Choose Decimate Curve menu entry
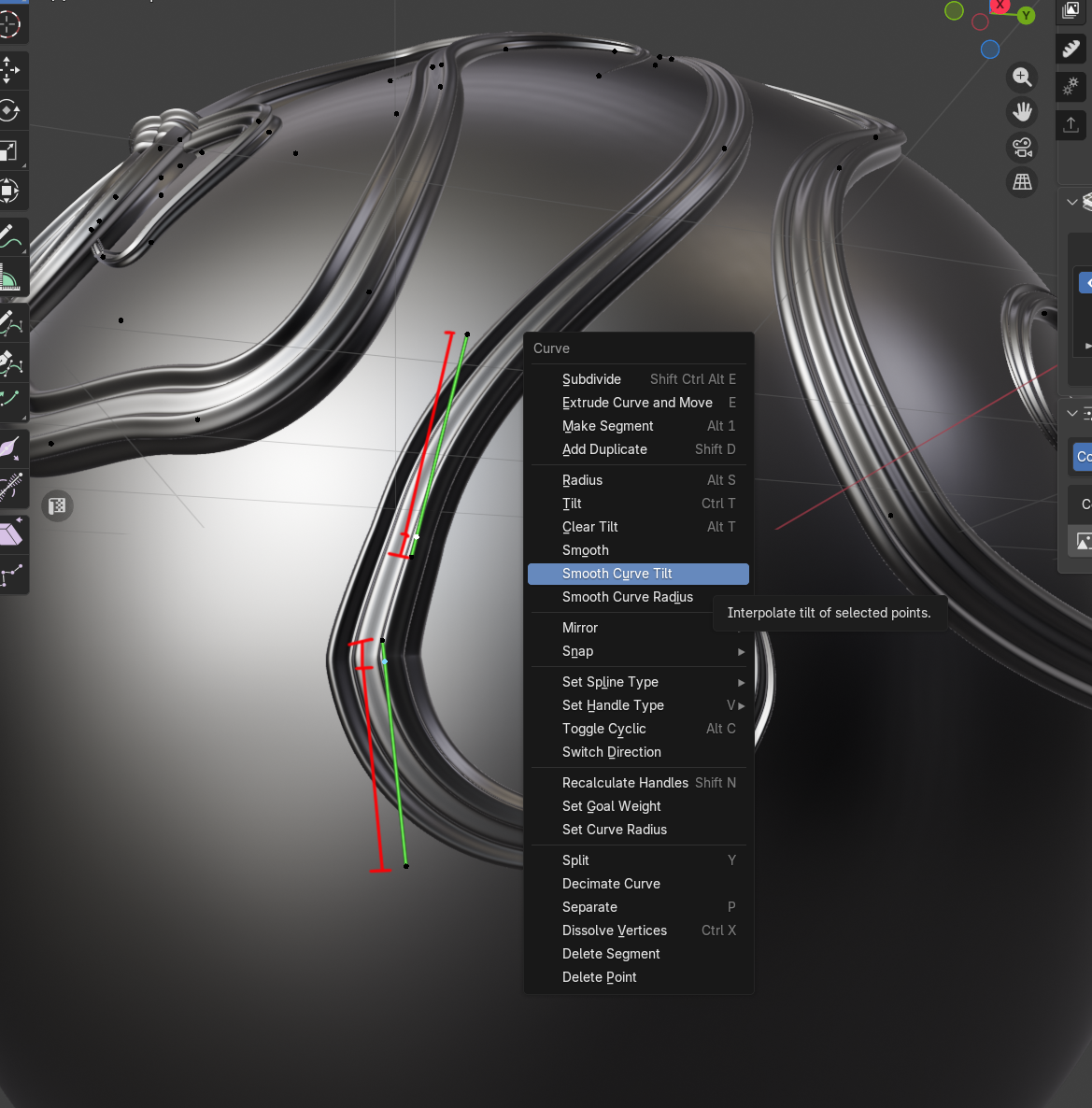 pos(639,884)
